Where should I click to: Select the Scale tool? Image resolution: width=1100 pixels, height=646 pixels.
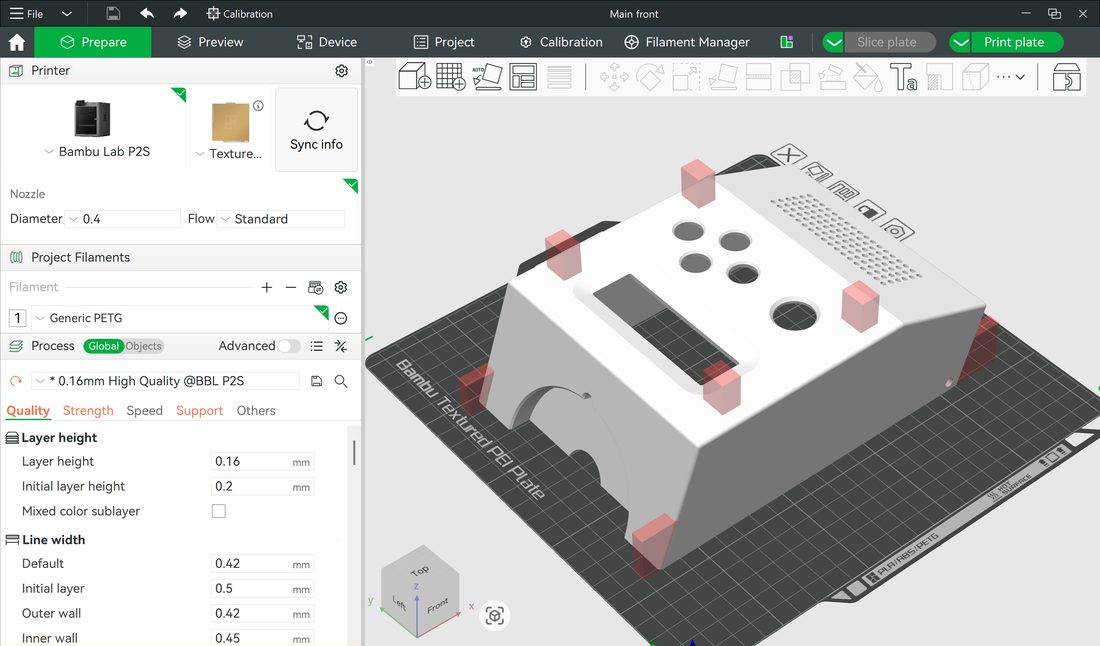tap(686, 76)
